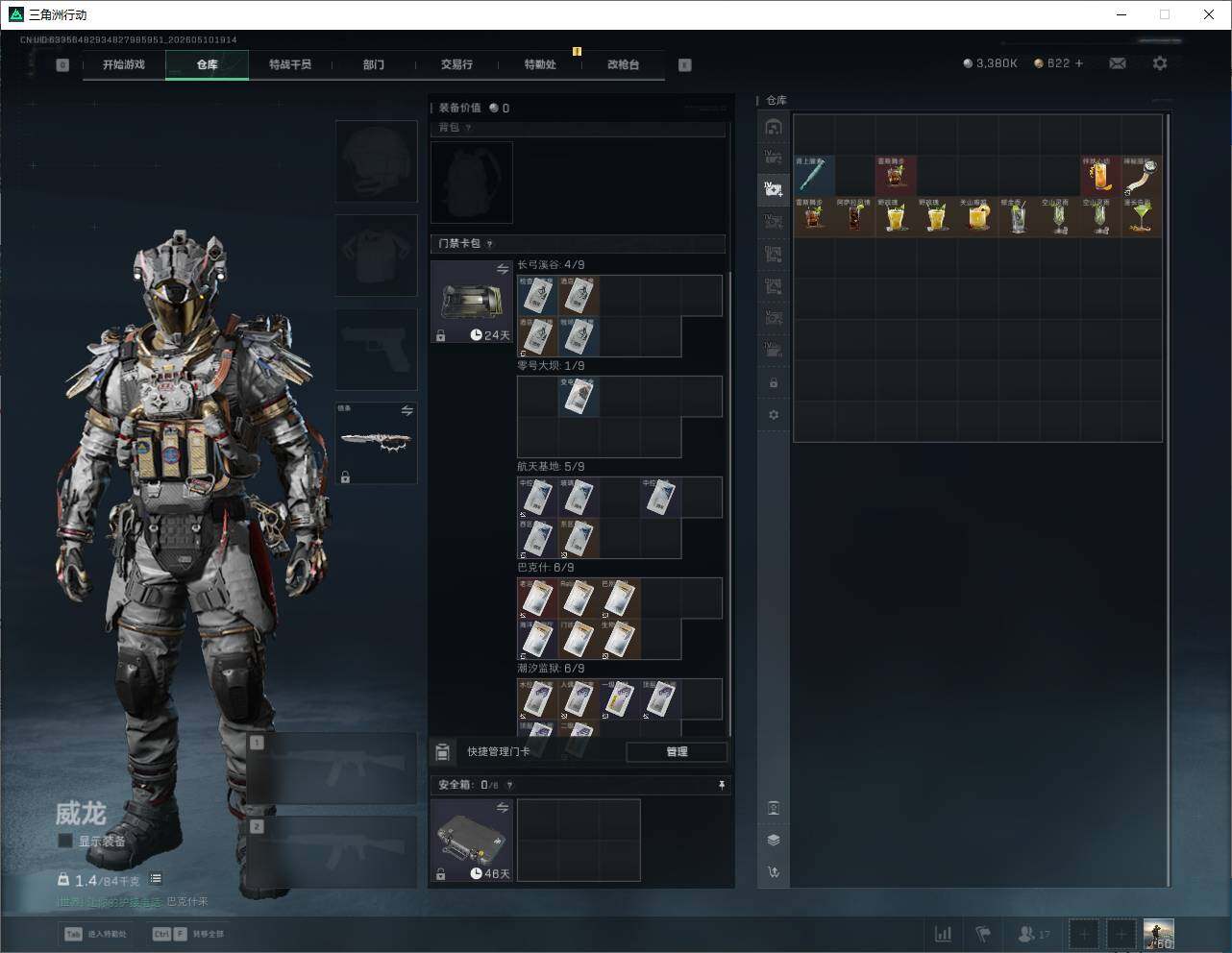Open the mail envelope icon
Screen dimensions: 1232x953
(x=1118, y=63)
